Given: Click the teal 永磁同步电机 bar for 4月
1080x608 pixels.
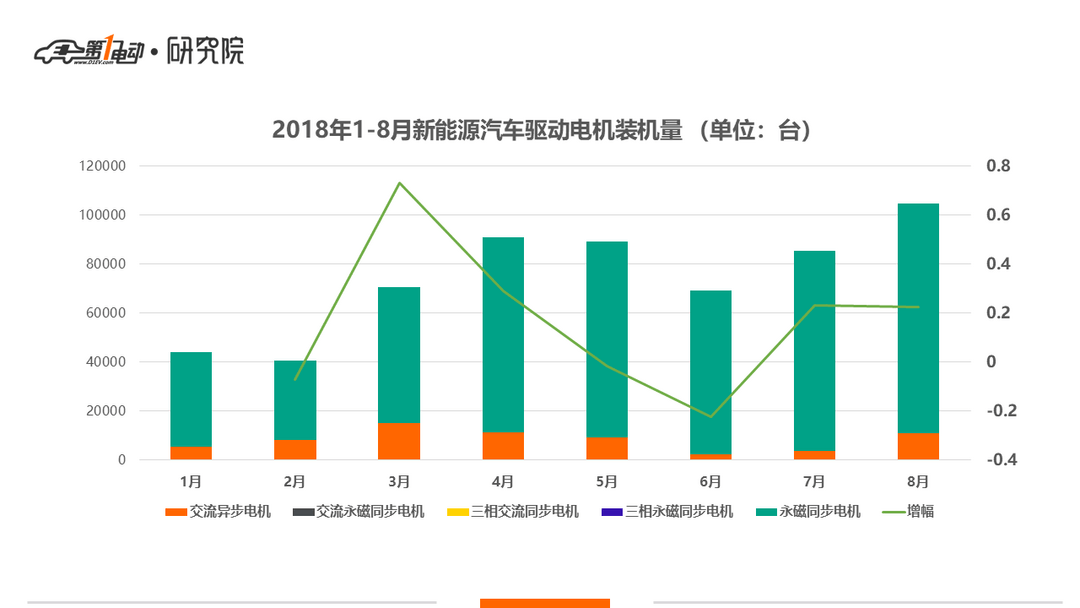Looking at the screenshot, I should click(503, 335).
